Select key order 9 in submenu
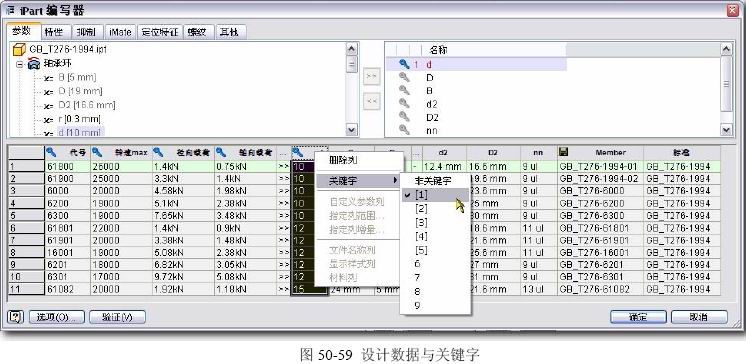746x364 pixels. pyautogui.click(x=435, y=305)
